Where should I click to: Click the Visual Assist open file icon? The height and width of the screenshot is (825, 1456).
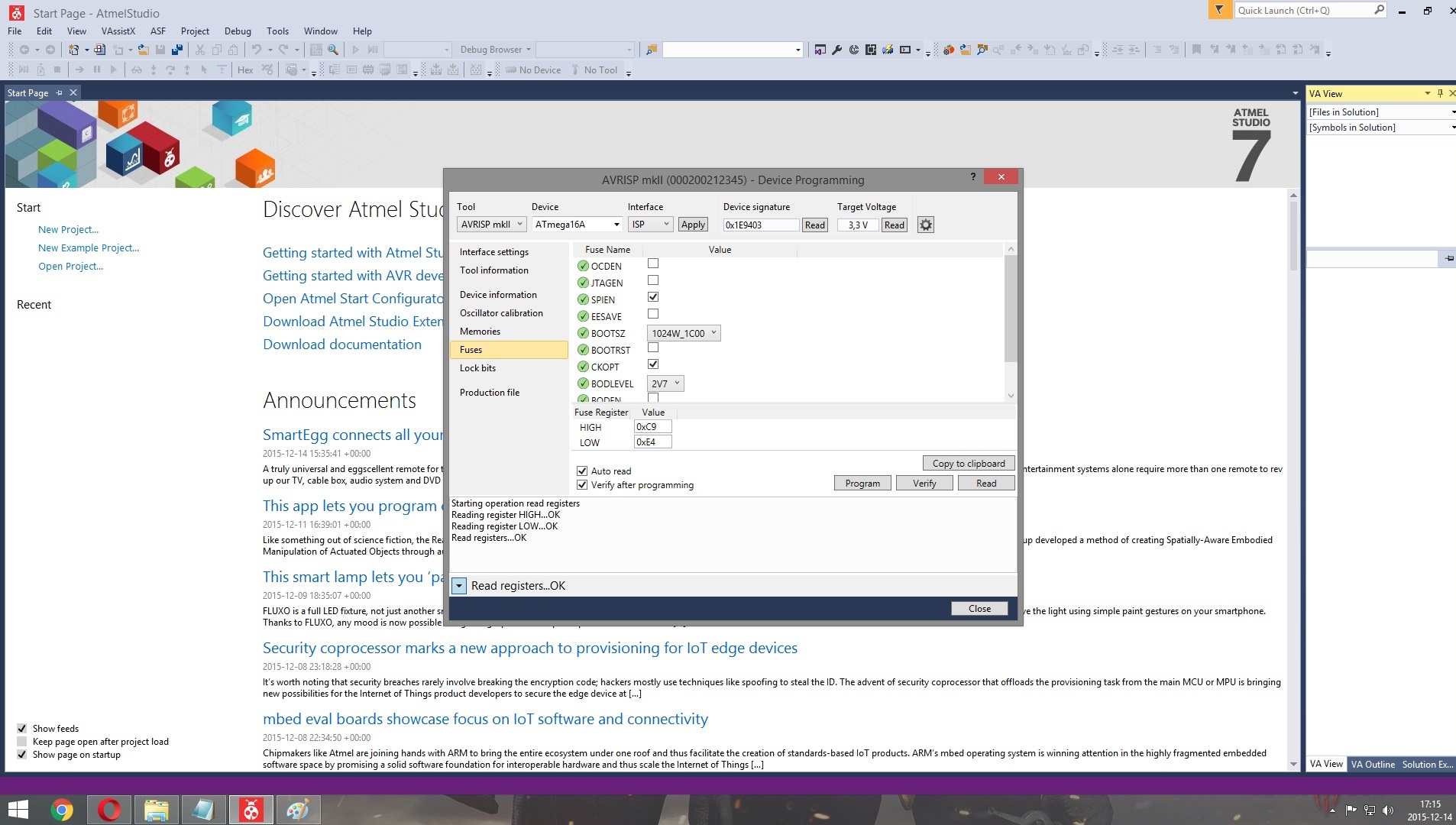(965, 50)
